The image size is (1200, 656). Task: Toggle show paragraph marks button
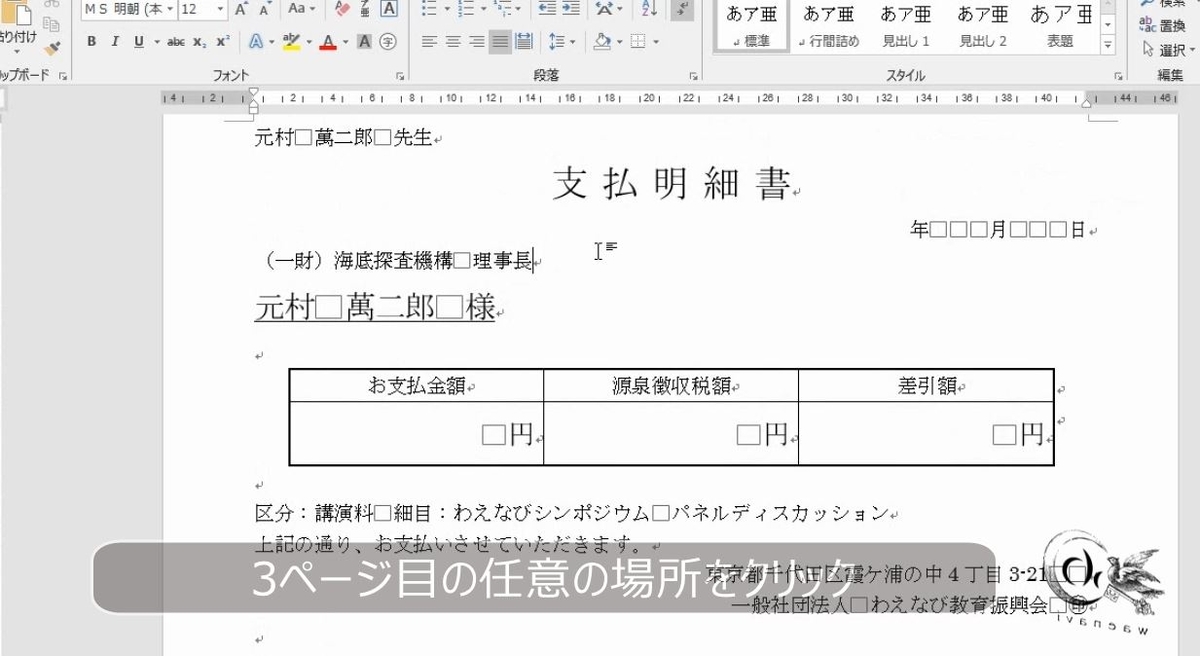point(681,9)
